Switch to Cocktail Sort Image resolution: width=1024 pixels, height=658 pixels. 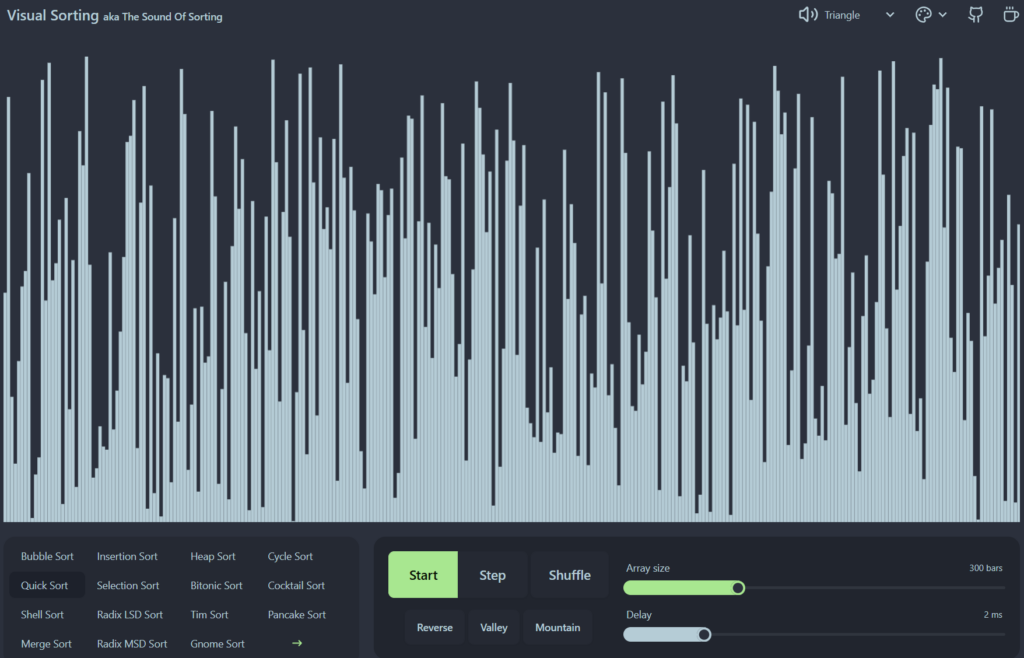click(x=296, y=586)
